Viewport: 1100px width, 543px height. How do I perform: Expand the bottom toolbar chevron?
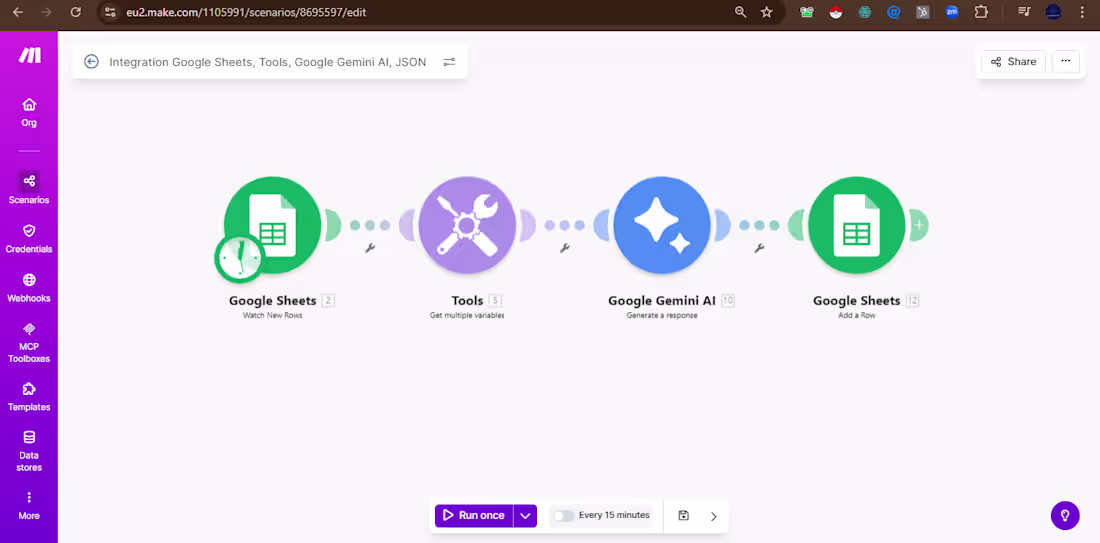tap(713, 516)
